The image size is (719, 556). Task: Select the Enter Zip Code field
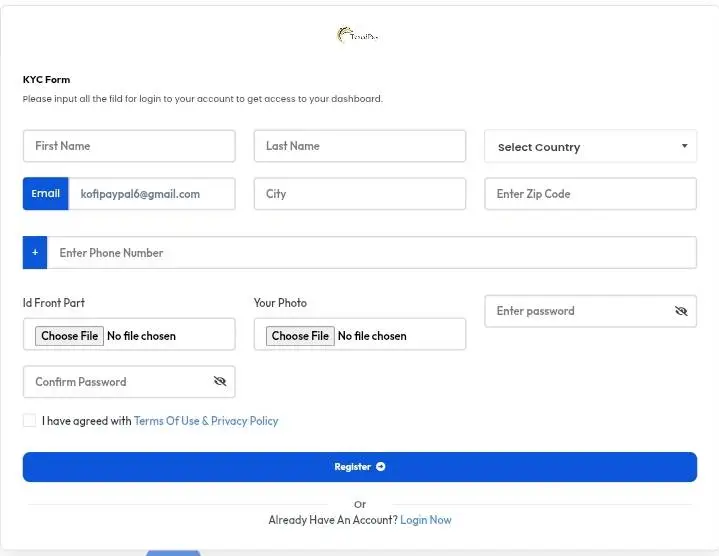point(590,194)
